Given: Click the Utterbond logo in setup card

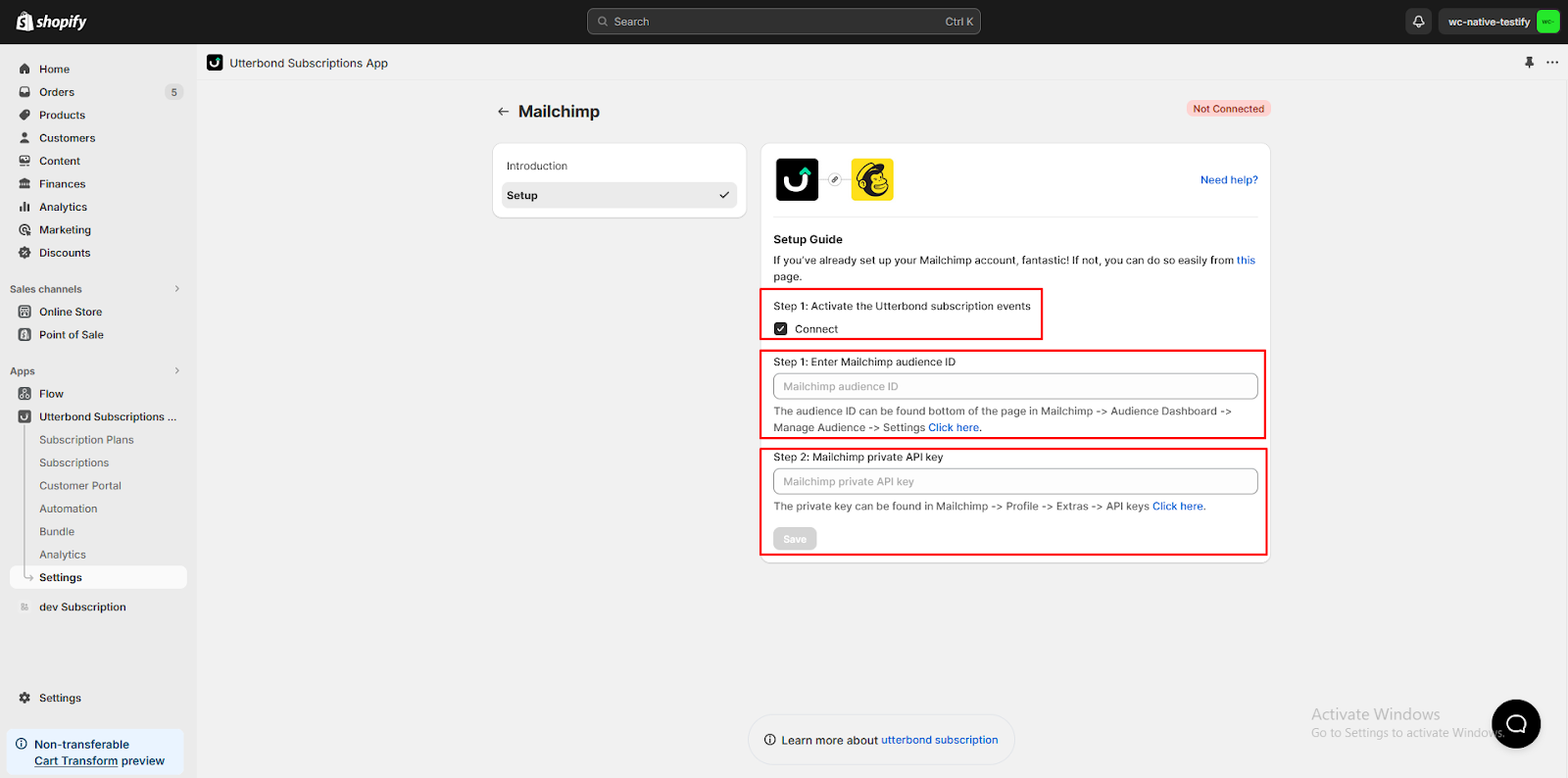Looking at the screenshot, I should [x=797, y=179].
